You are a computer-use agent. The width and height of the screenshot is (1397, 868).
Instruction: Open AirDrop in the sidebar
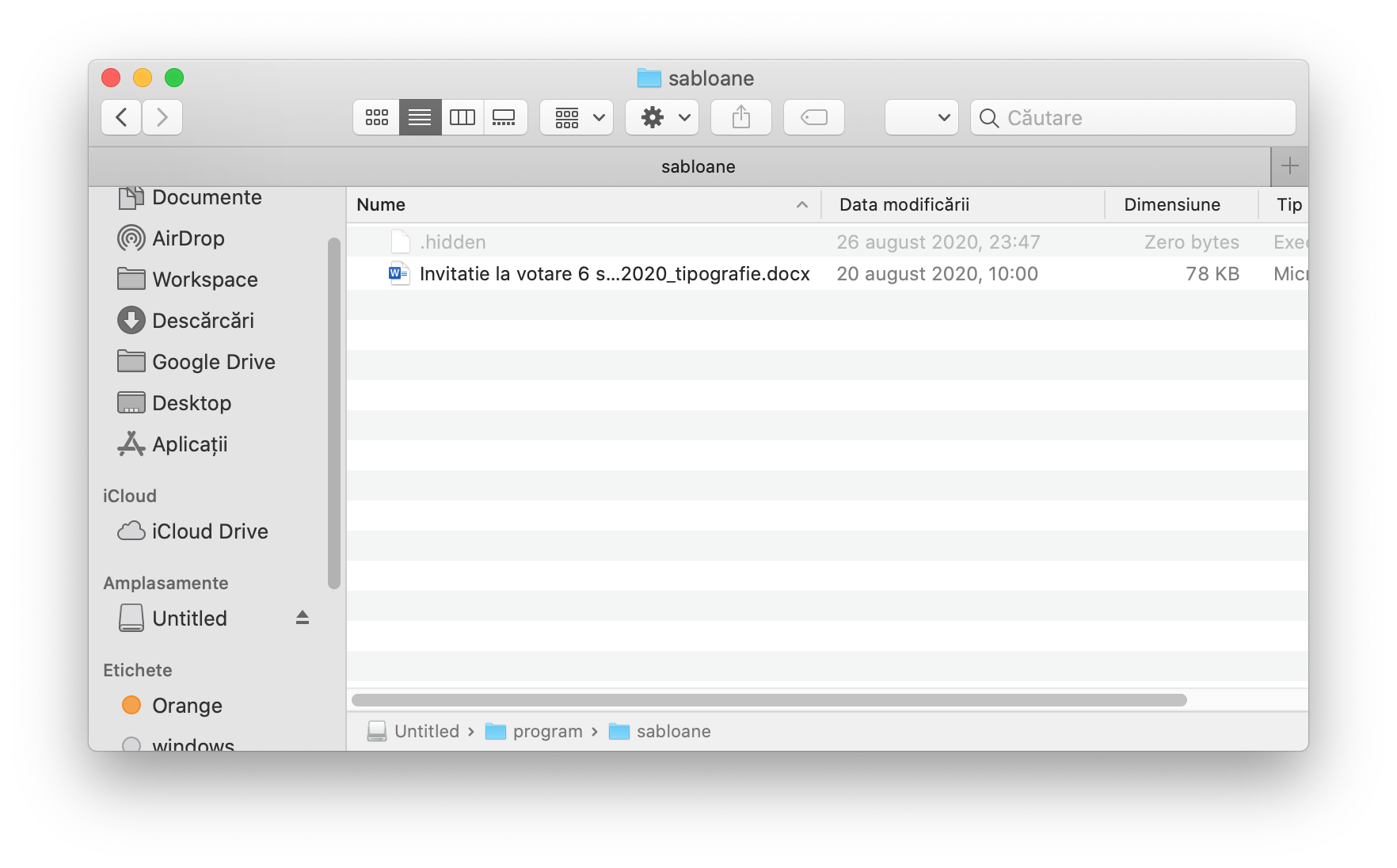point(171,238)
